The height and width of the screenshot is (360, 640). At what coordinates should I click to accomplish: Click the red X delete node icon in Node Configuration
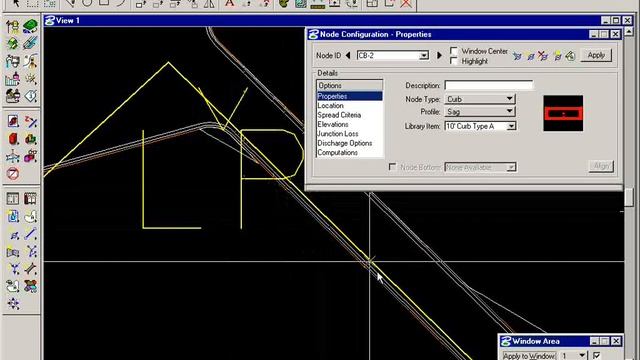pos(543,56)
